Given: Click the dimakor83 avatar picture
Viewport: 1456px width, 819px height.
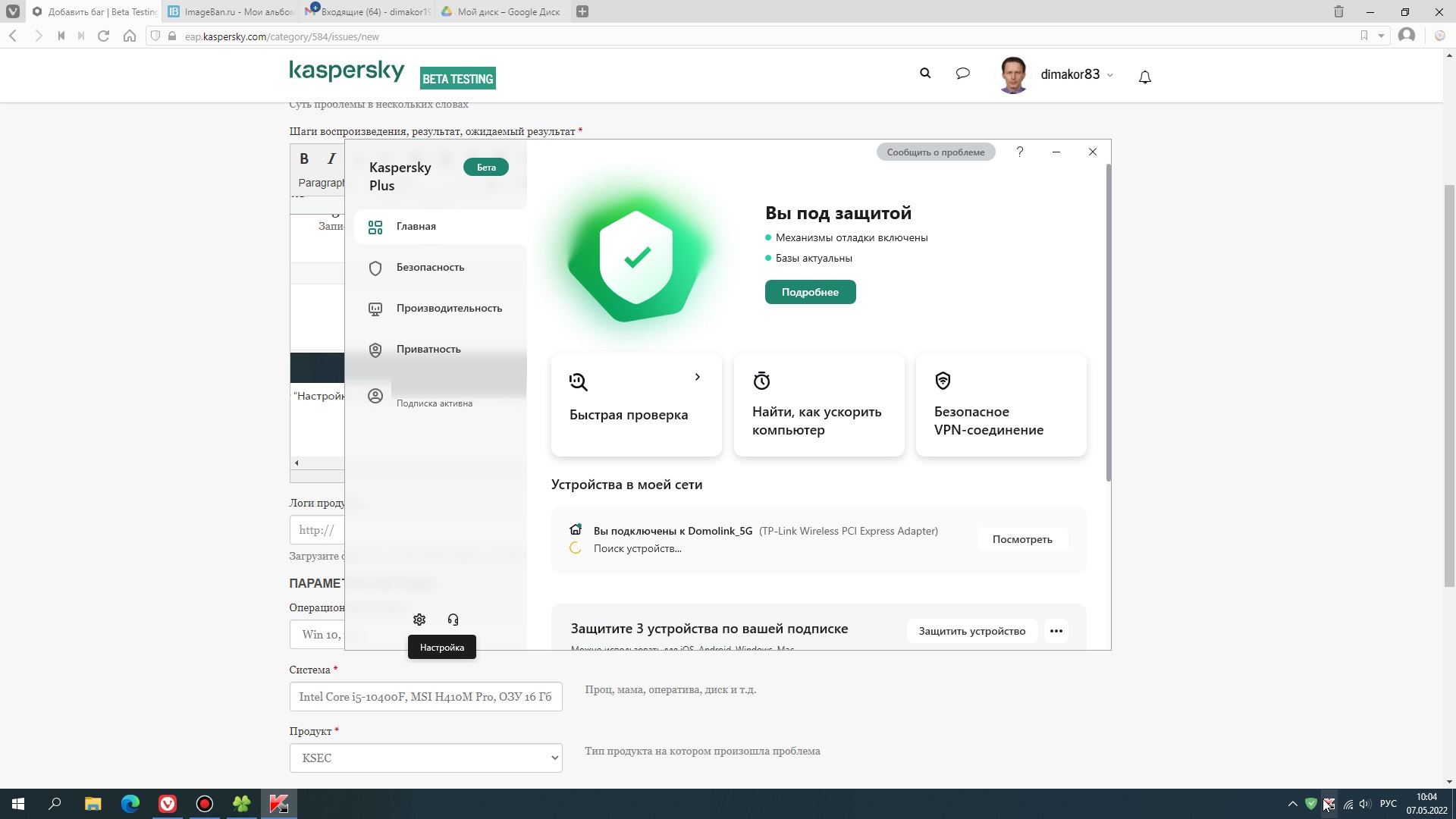Looking at the screenshot, I should 1014,75.
